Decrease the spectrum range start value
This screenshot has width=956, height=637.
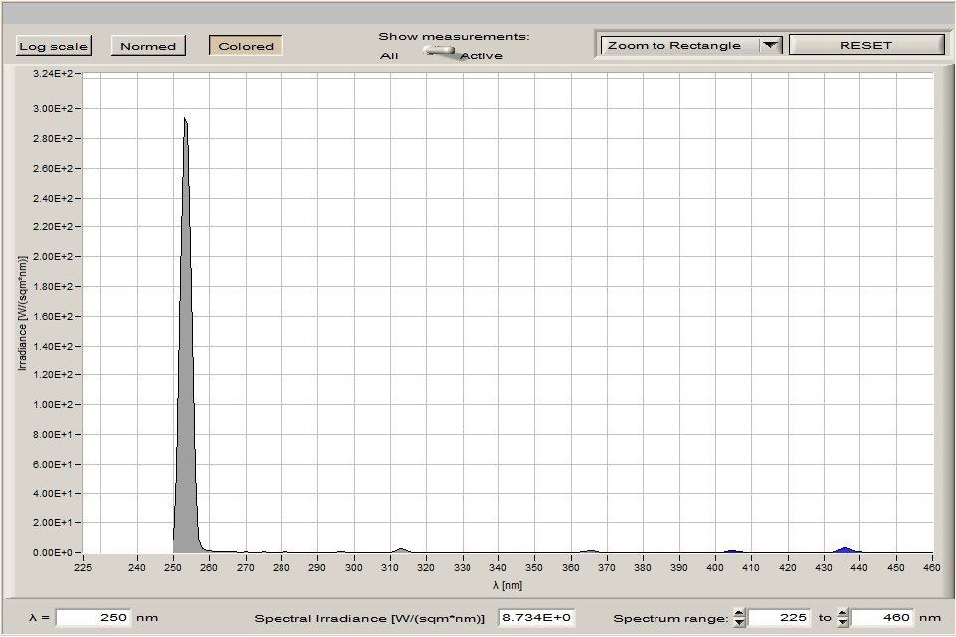coord(740,622)
